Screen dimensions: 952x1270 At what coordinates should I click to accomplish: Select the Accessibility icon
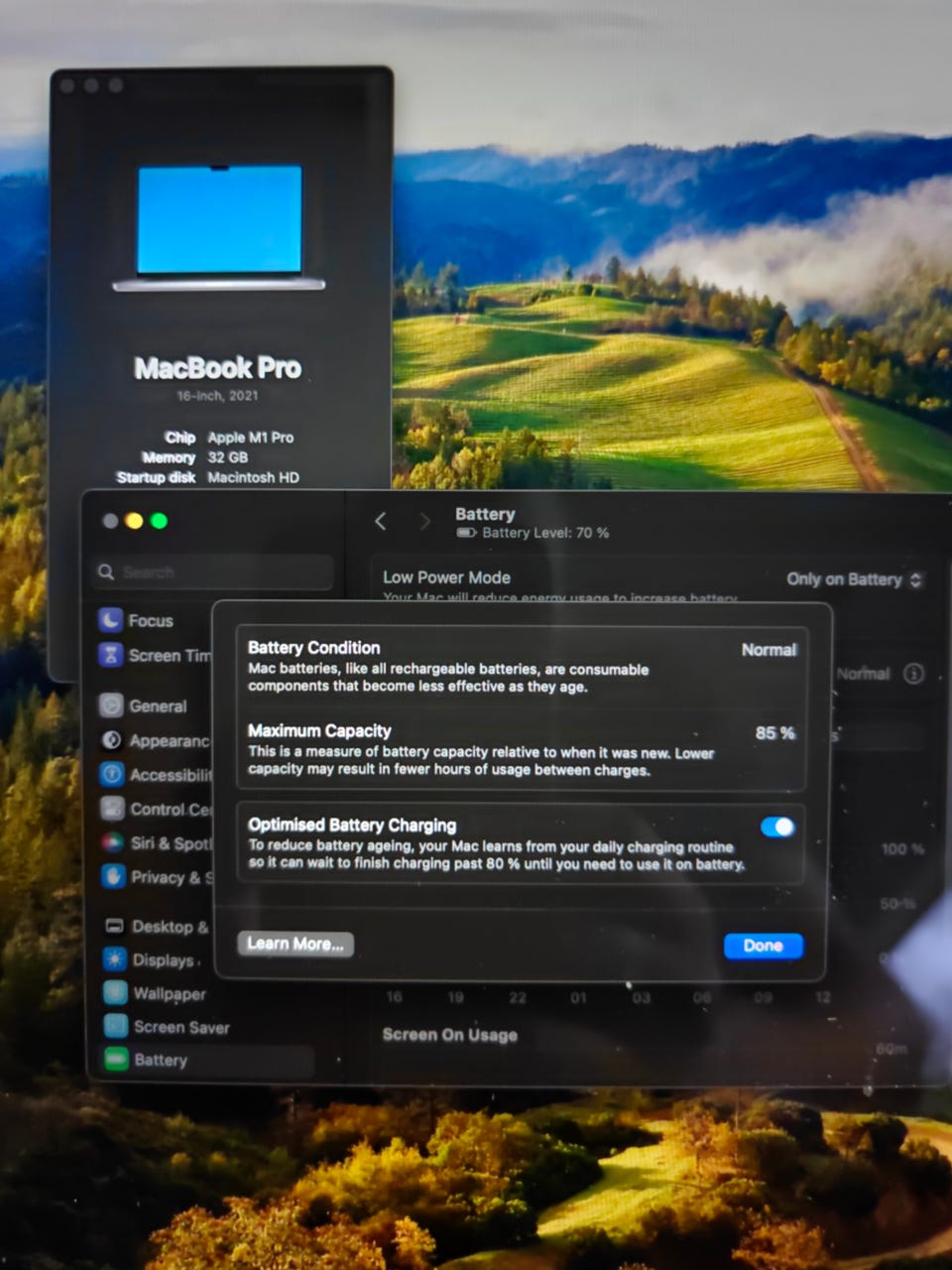tap(112, 774)
